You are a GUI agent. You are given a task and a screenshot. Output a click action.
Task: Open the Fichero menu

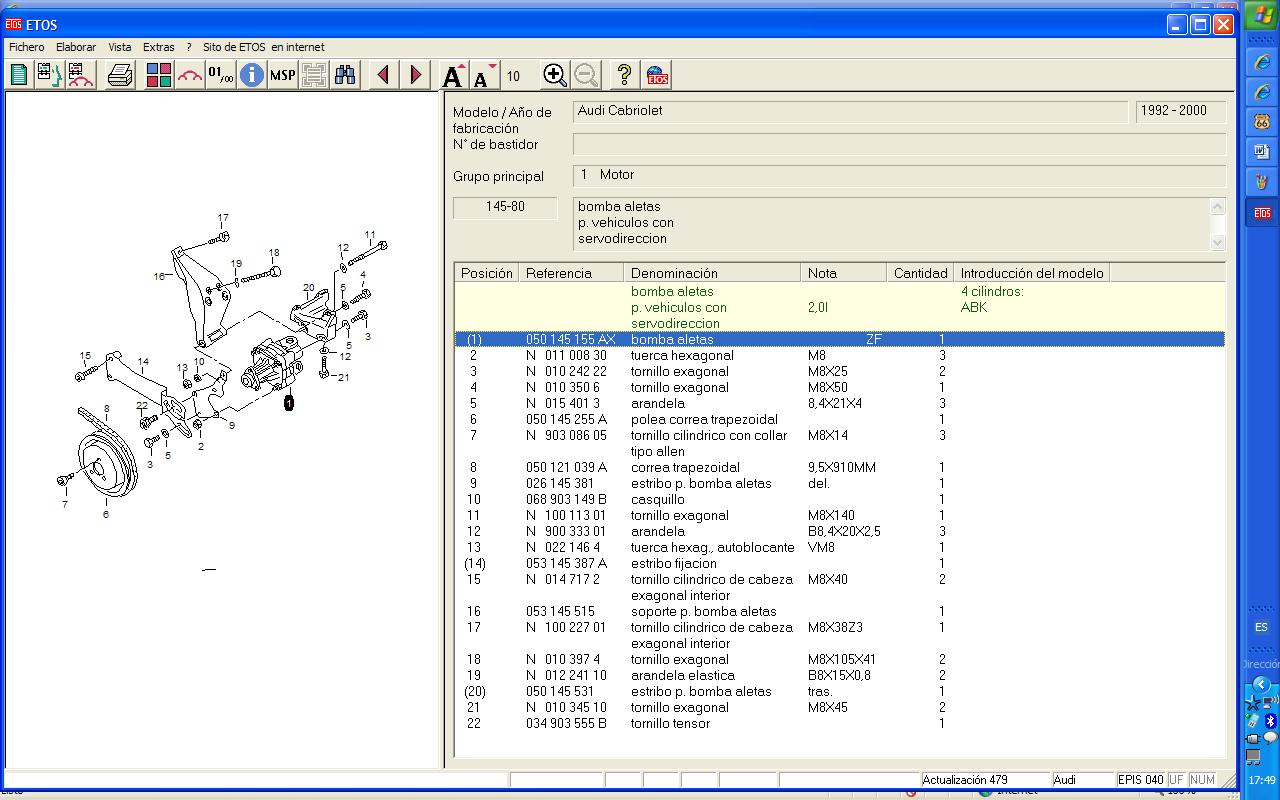click(x=27, y=47)
